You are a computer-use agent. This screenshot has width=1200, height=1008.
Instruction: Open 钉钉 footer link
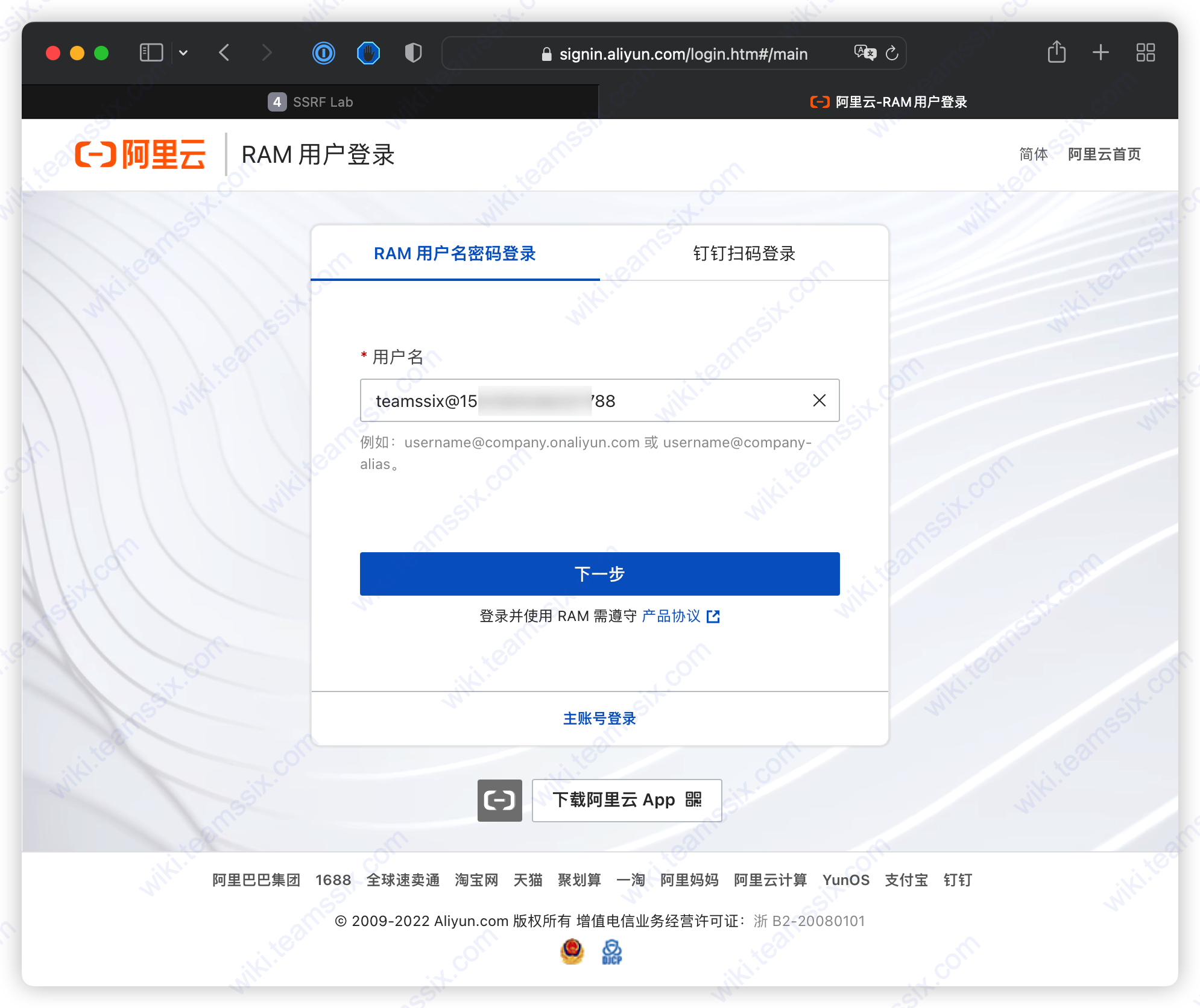(958, 880)
